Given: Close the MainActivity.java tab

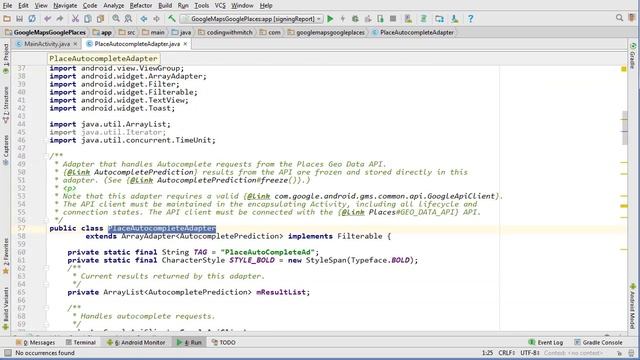Looking at the screenshot, I should click(75, 44).
